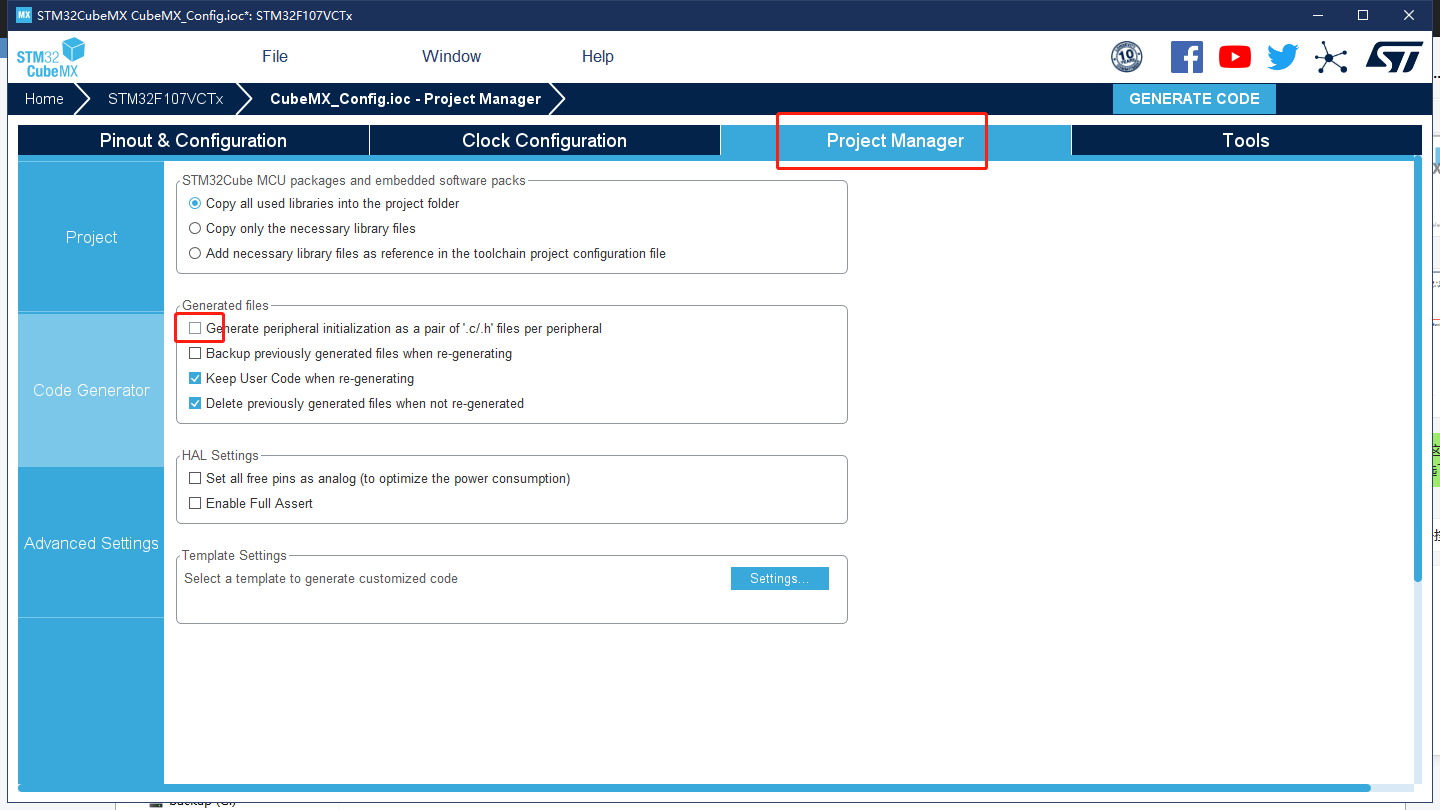The width and height of the screenshot is (1440, 810).
Task: Toggle Backup previously generated files checkbox
Action: [x=195, y=353]
